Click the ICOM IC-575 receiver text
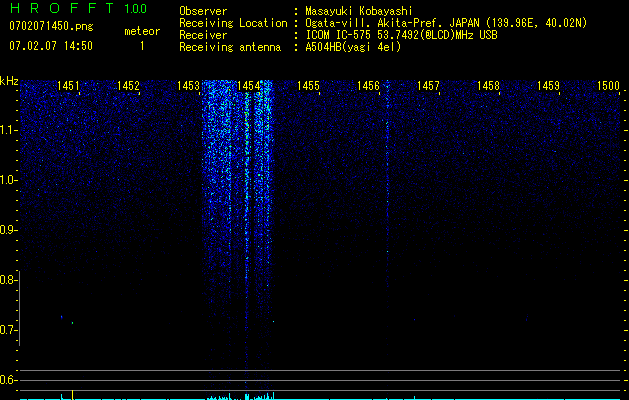The width and height of the screenshot is (629, 400). (x=401, y=35)
